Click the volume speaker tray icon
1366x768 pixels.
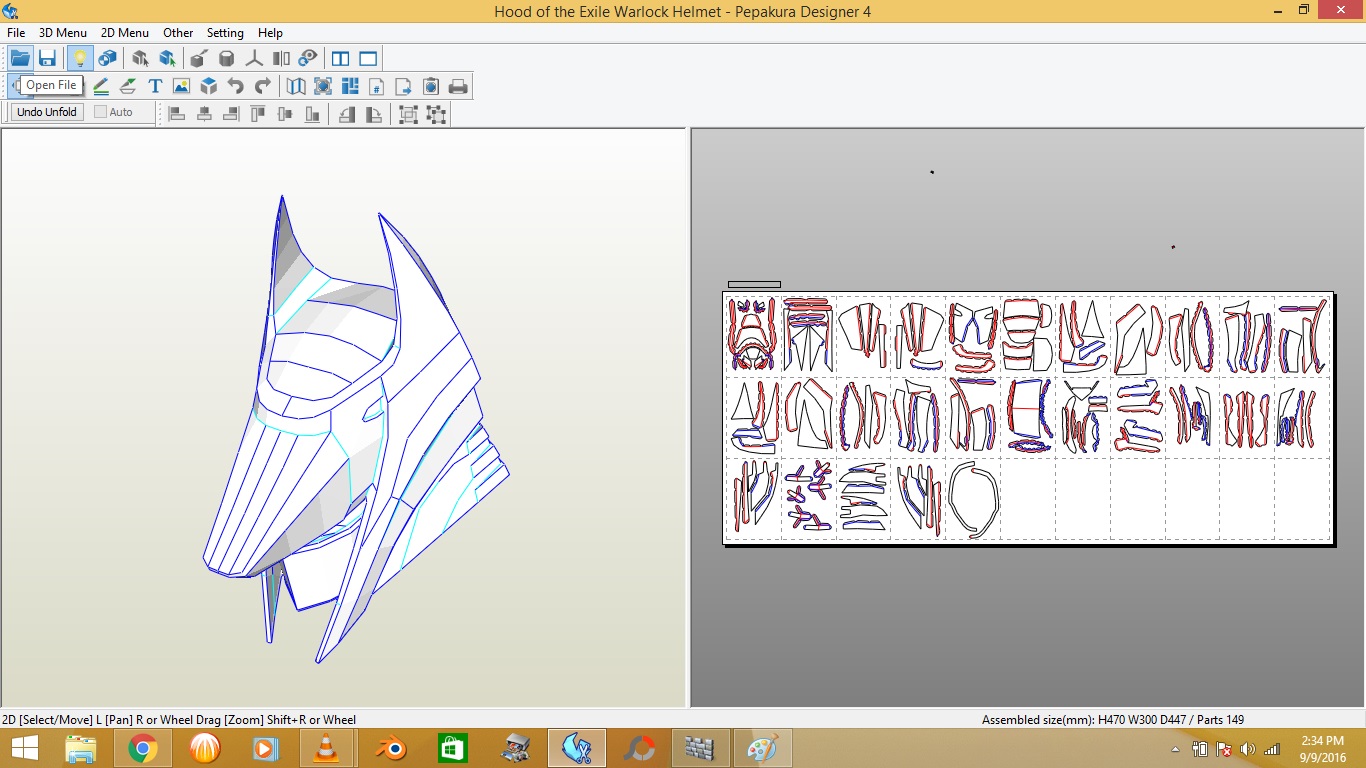[1247, 749]
